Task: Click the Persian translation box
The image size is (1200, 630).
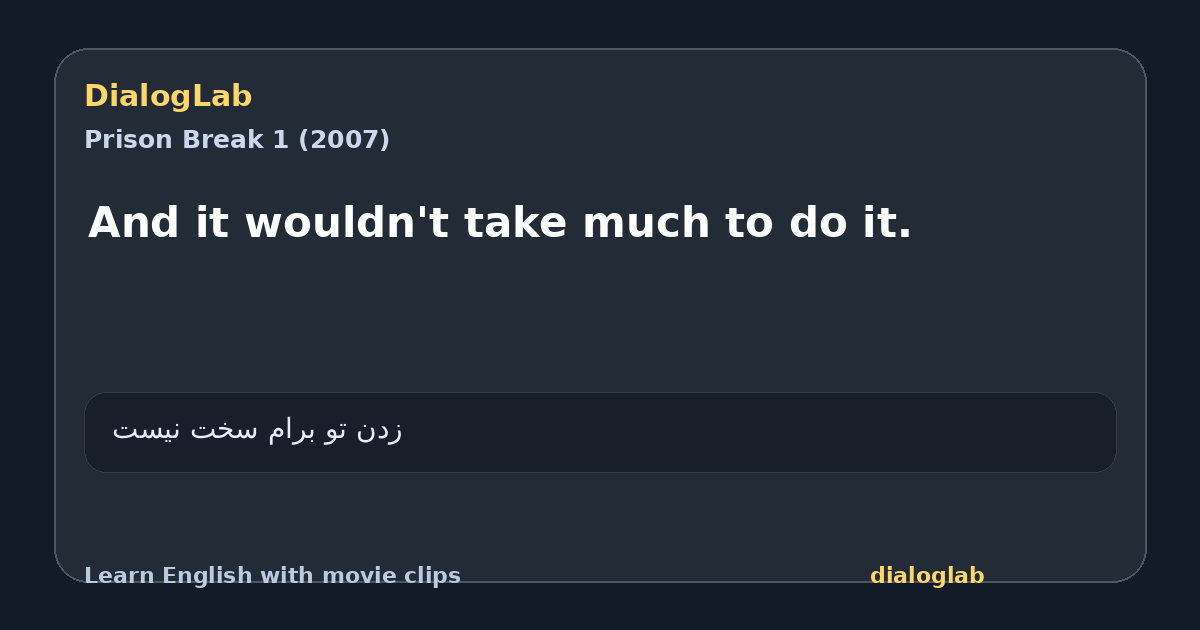Action: click(600, 432)
